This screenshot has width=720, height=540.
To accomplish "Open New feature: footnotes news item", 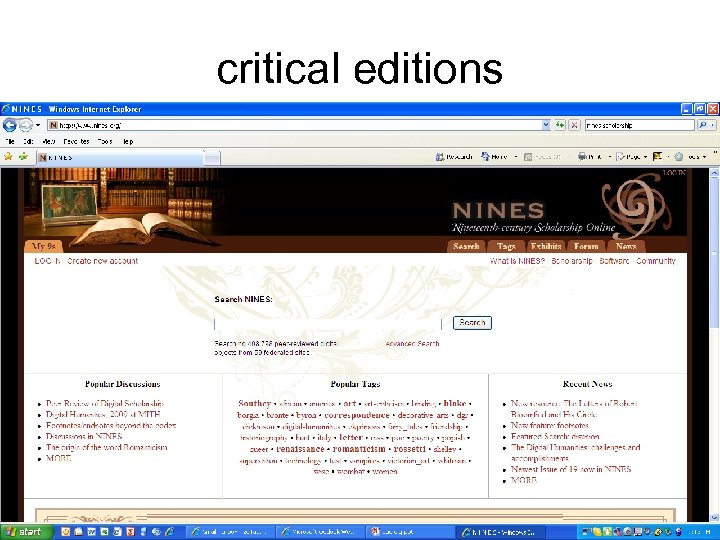I will 550,425.
